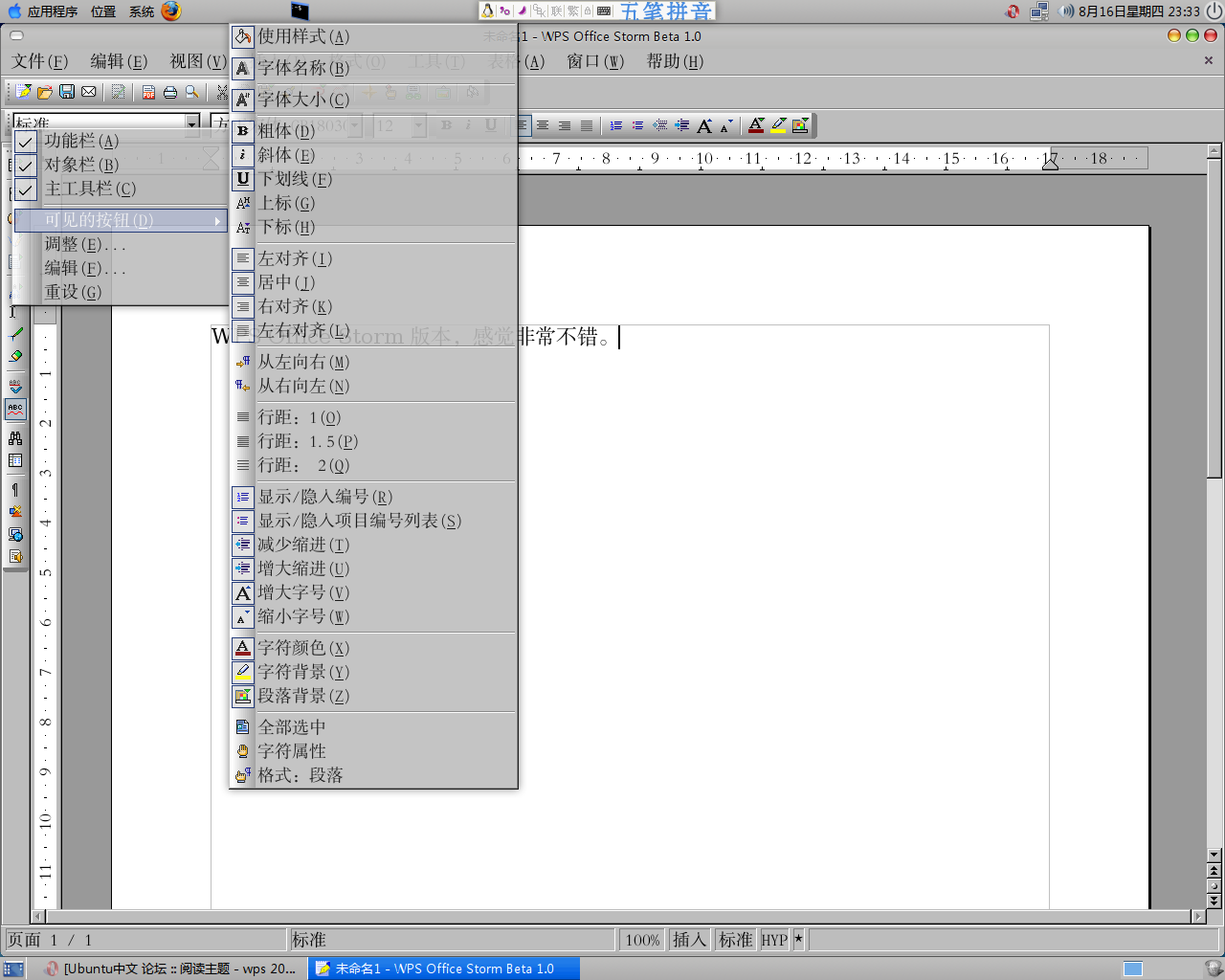Select 从右向左(N) in the submenu
This screenshot has width=1225, height=980.
tap(373, 386)
